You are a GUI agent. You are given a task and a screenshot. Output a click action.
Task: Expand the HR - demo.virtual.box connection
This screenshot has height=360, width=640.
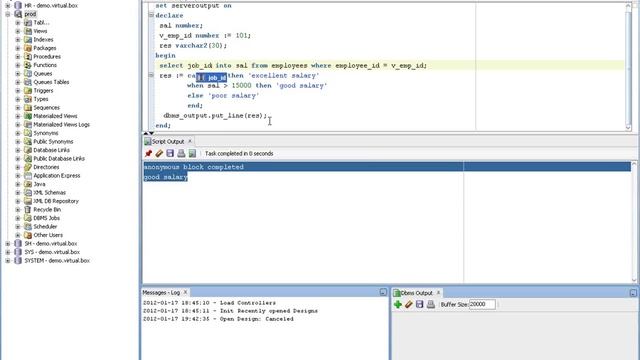[8, 6]
